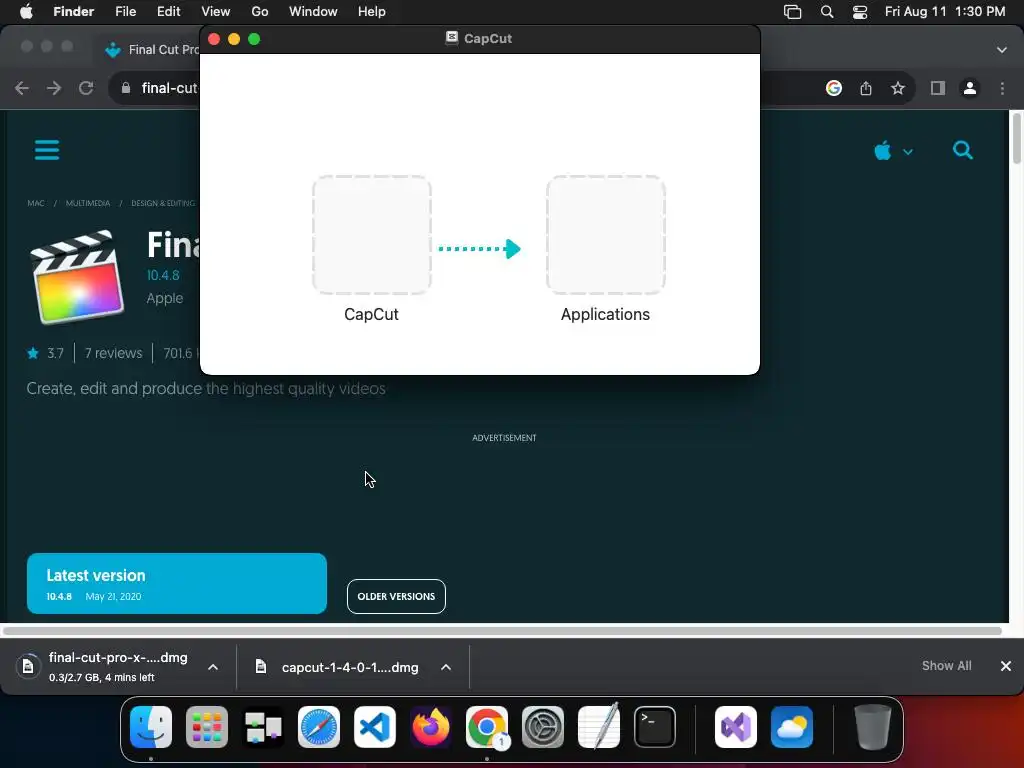This screenshot has height=768, width=1024.
Task: Open Control Center in menu bar
Action: tap(860, 12)
